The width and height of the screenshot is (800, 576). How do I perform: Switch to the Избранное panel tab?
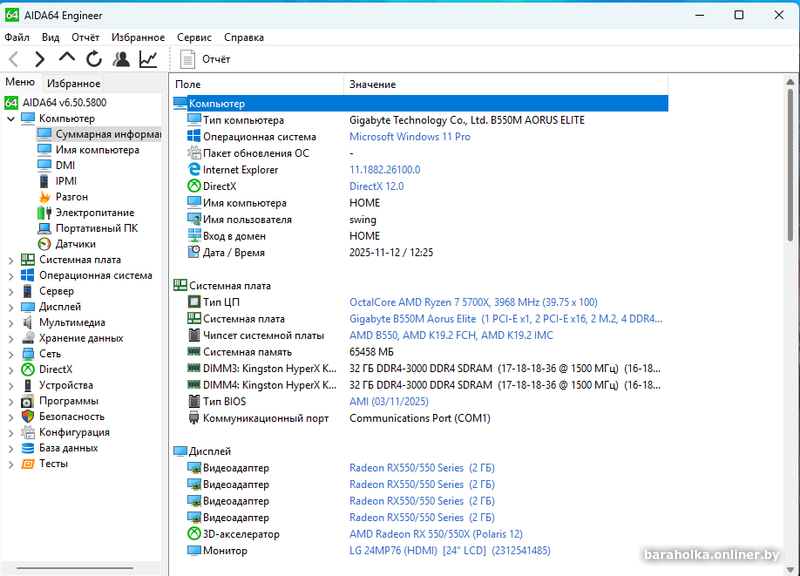[x=73, y=83]
